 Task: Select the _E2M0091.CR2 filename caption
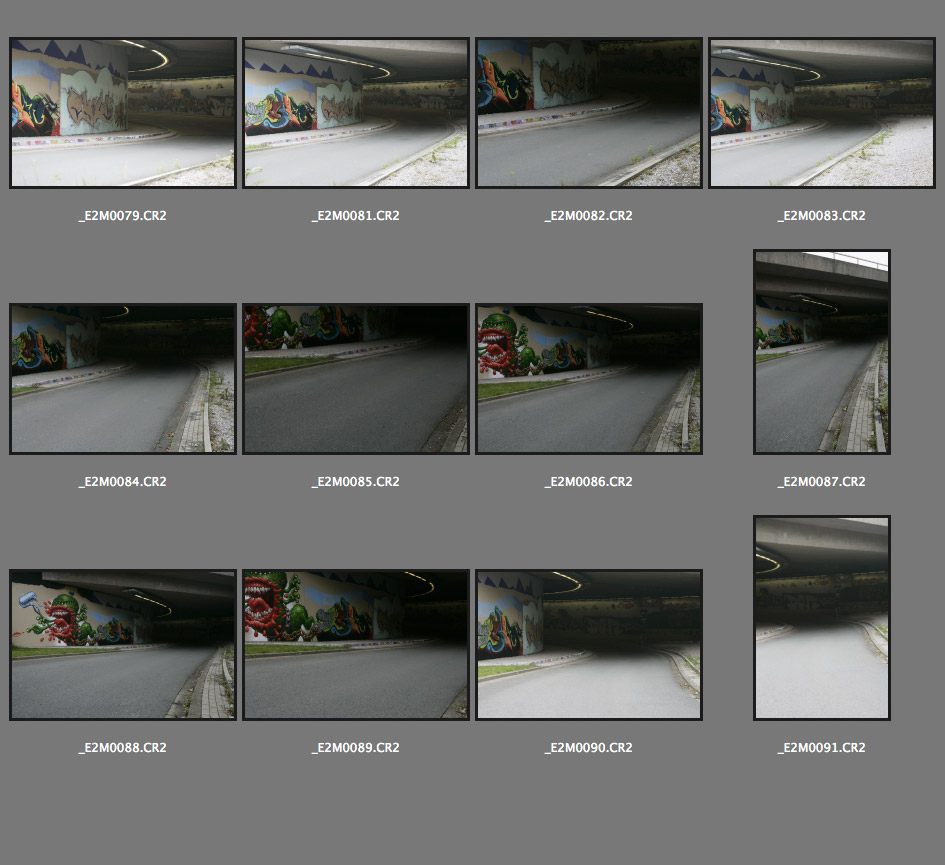tap(822, 748)
